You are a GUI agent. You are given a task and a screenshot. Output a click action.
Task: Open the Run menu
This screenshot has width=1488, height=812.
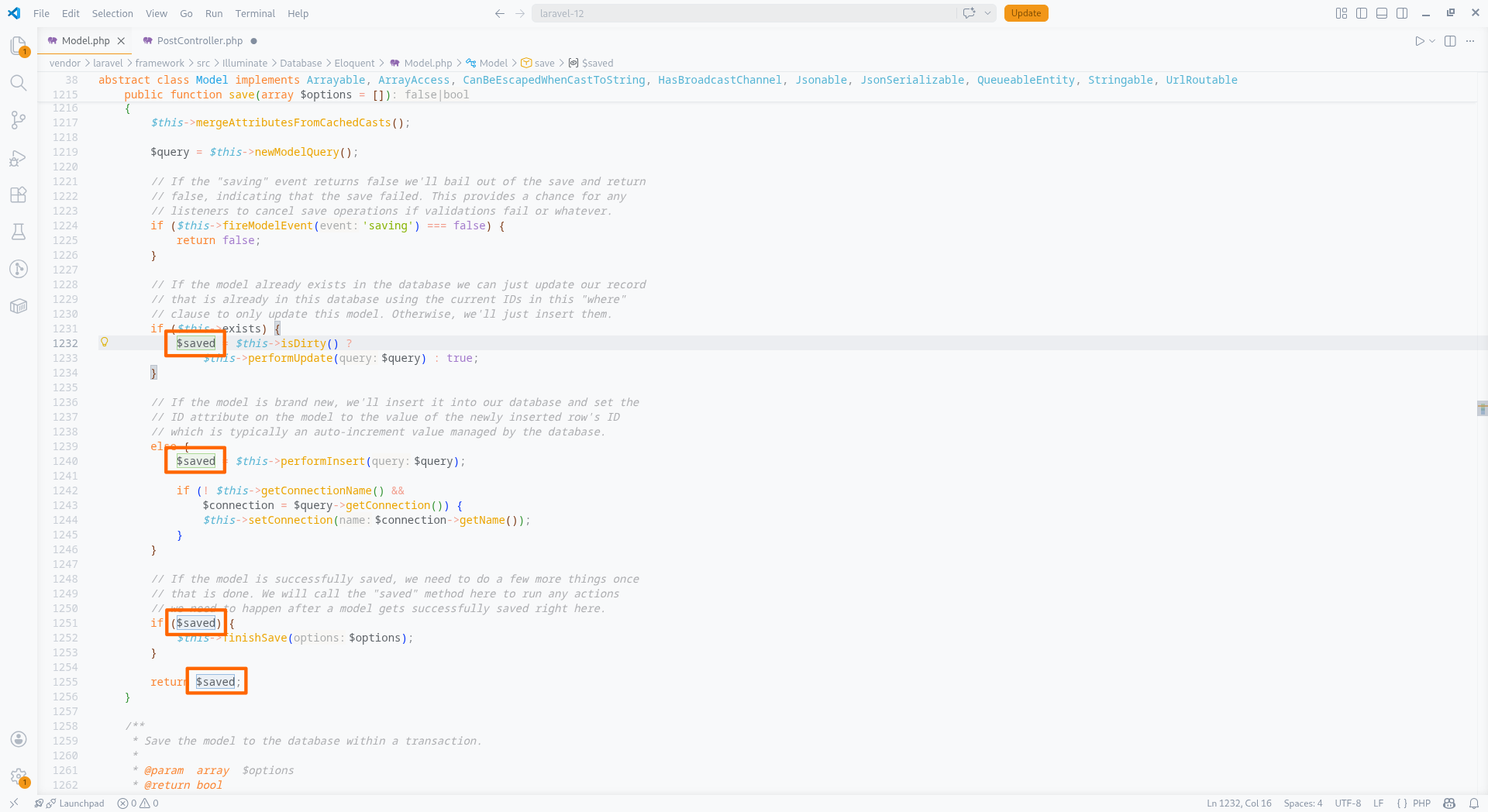pyautogui.click(x=214, y=13)
